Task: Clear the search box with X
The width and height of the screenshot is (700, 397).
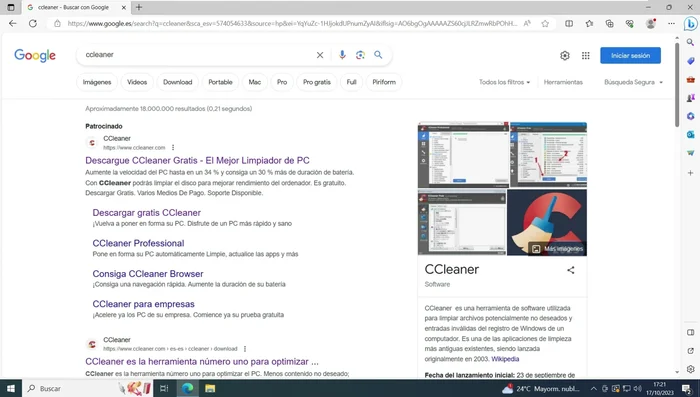Action: click(x=320, y=55)
